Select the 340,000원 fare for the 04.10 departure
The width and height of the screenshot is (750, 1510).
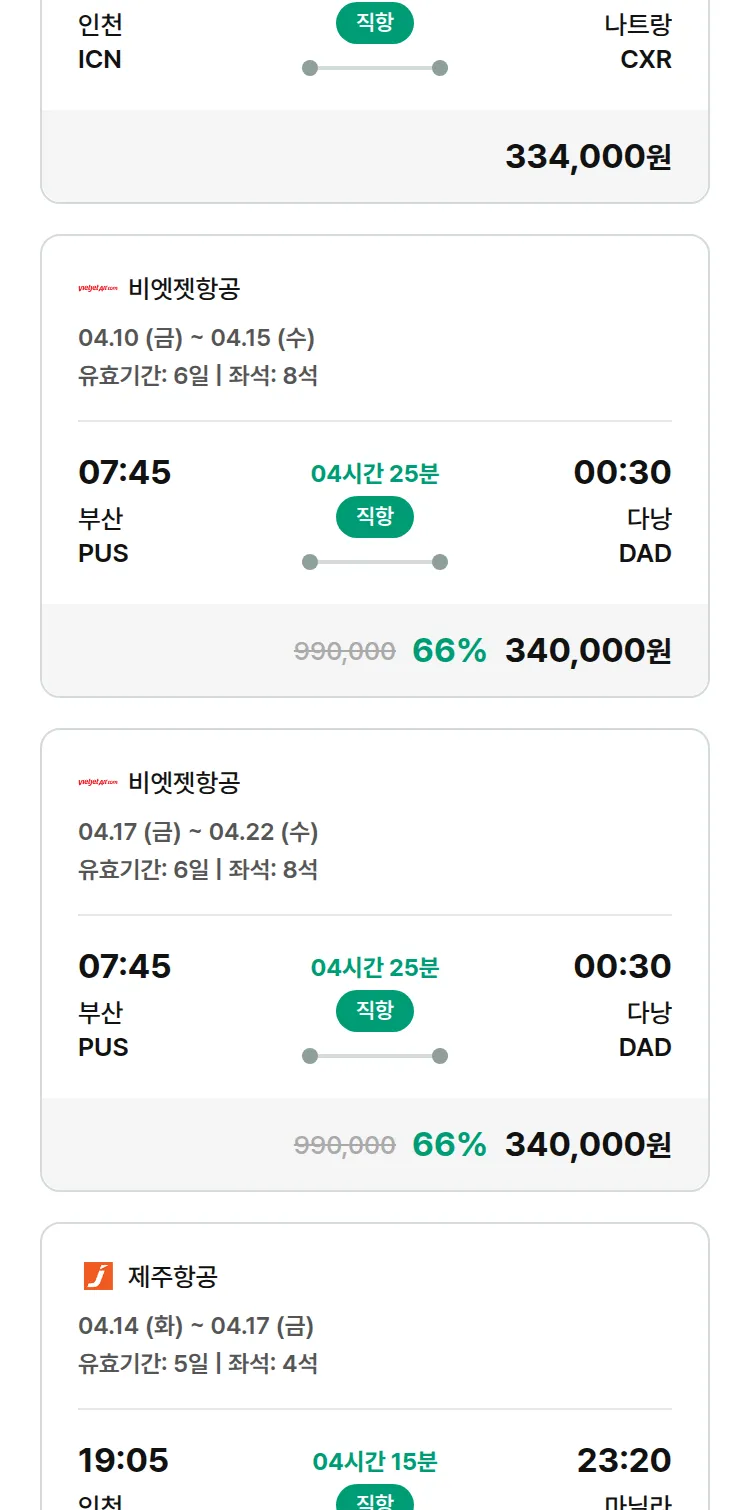click(x=588, y=651)
